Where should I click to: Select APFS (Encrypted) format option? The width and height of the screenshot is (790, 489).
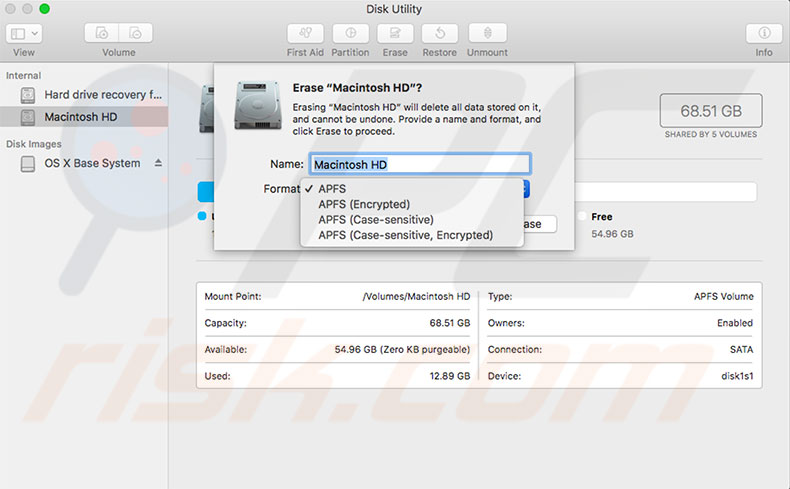point(364,204)
